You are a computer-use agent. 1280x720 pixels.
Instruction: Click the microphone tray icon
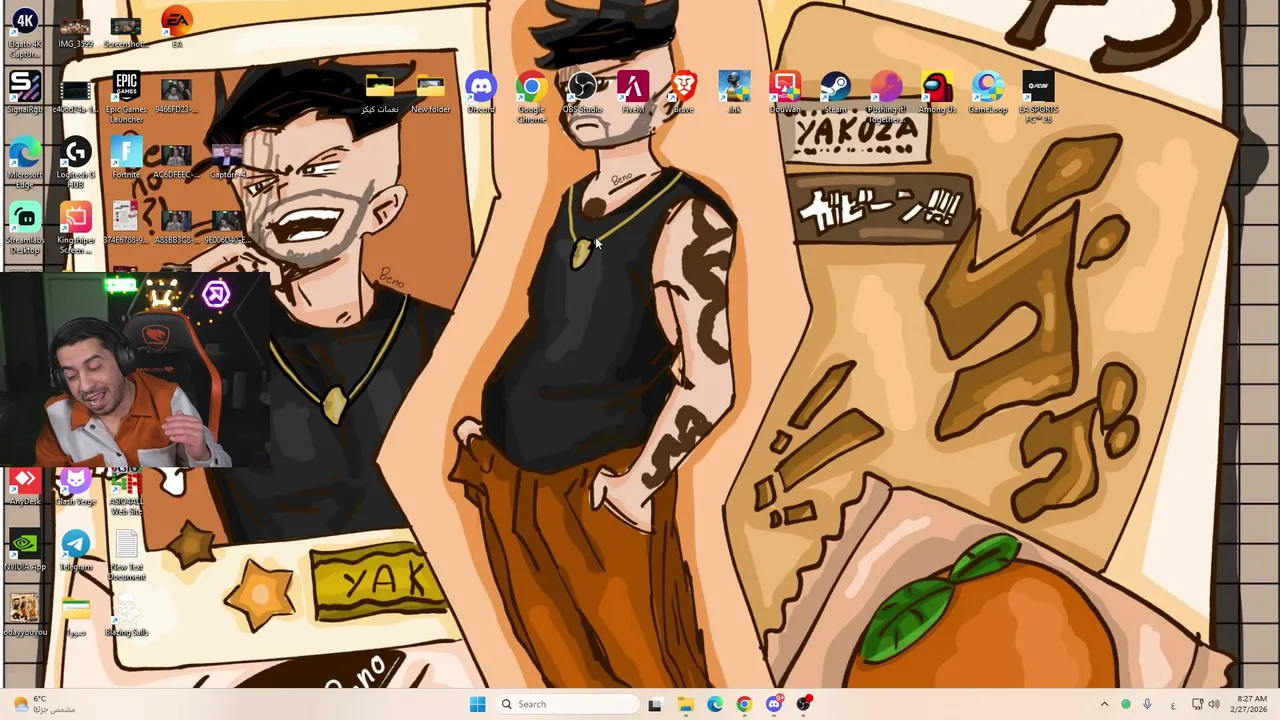[x=1147, y=704]
